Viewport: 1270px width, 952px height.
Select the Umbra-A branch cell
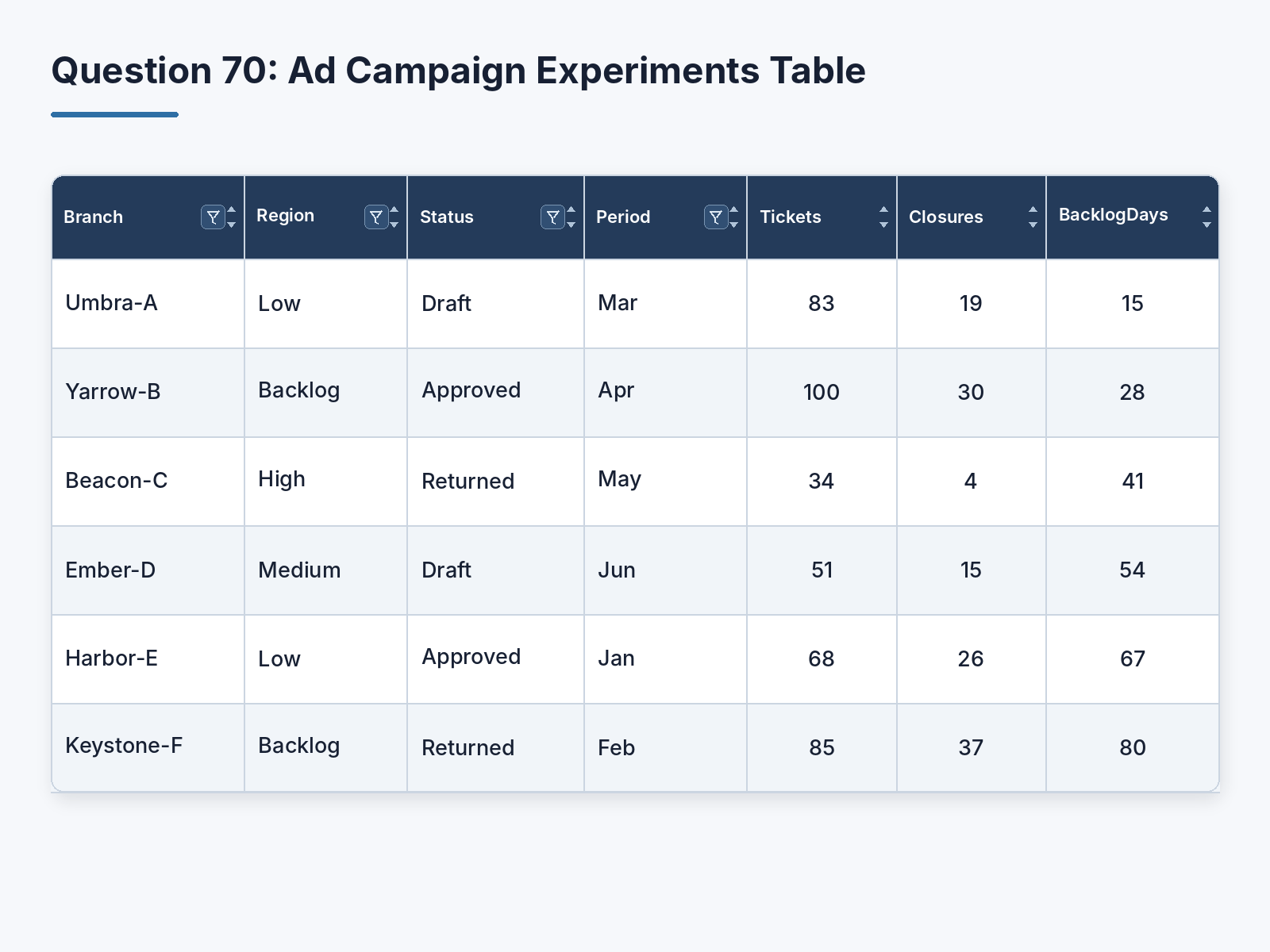(148, 303)
